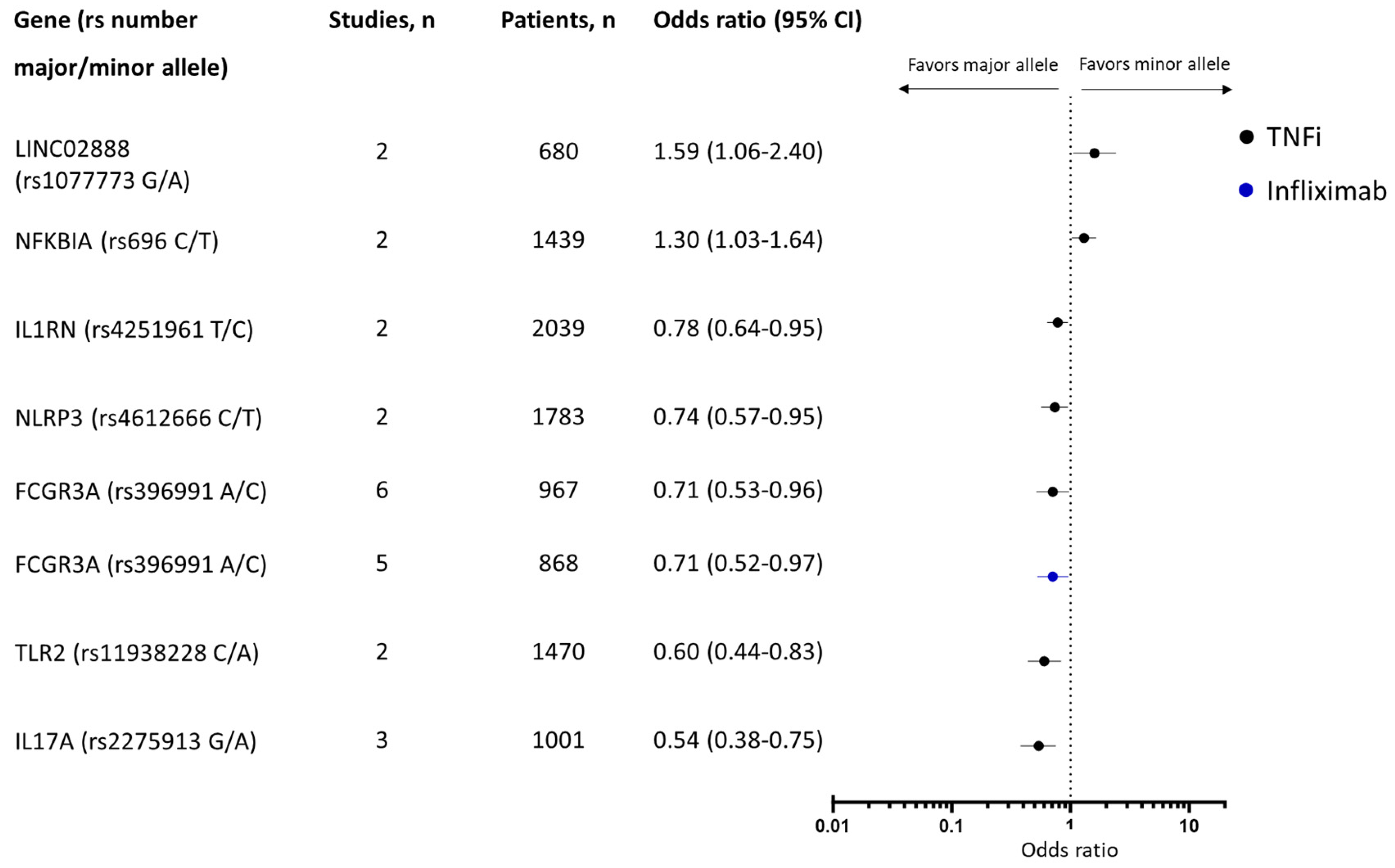1395x868 pixels.
Task: Click the Infliximab legend label text
Action: 1326,191
